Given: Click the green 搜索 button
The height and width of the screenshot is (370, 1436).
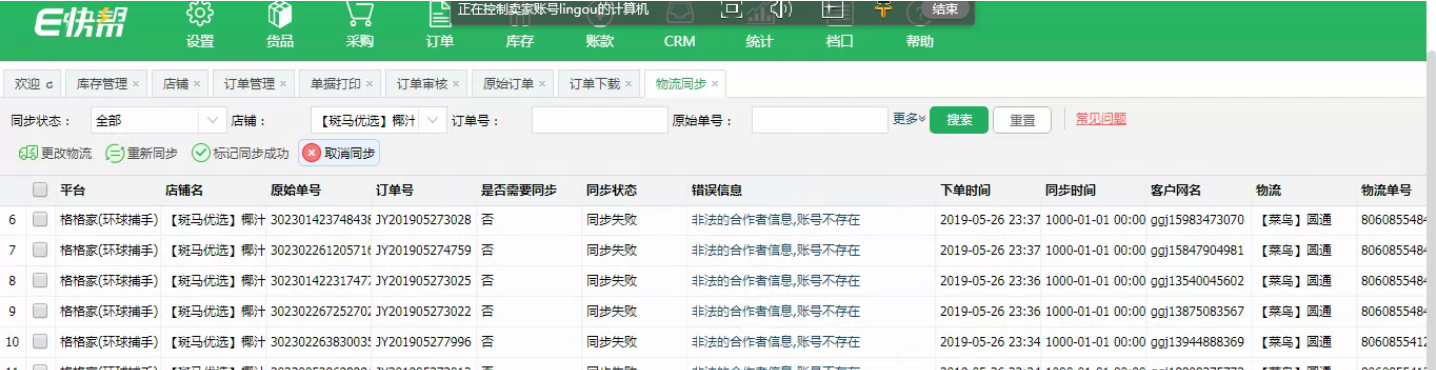Looking at the screenshot, I should pos(959,120).
